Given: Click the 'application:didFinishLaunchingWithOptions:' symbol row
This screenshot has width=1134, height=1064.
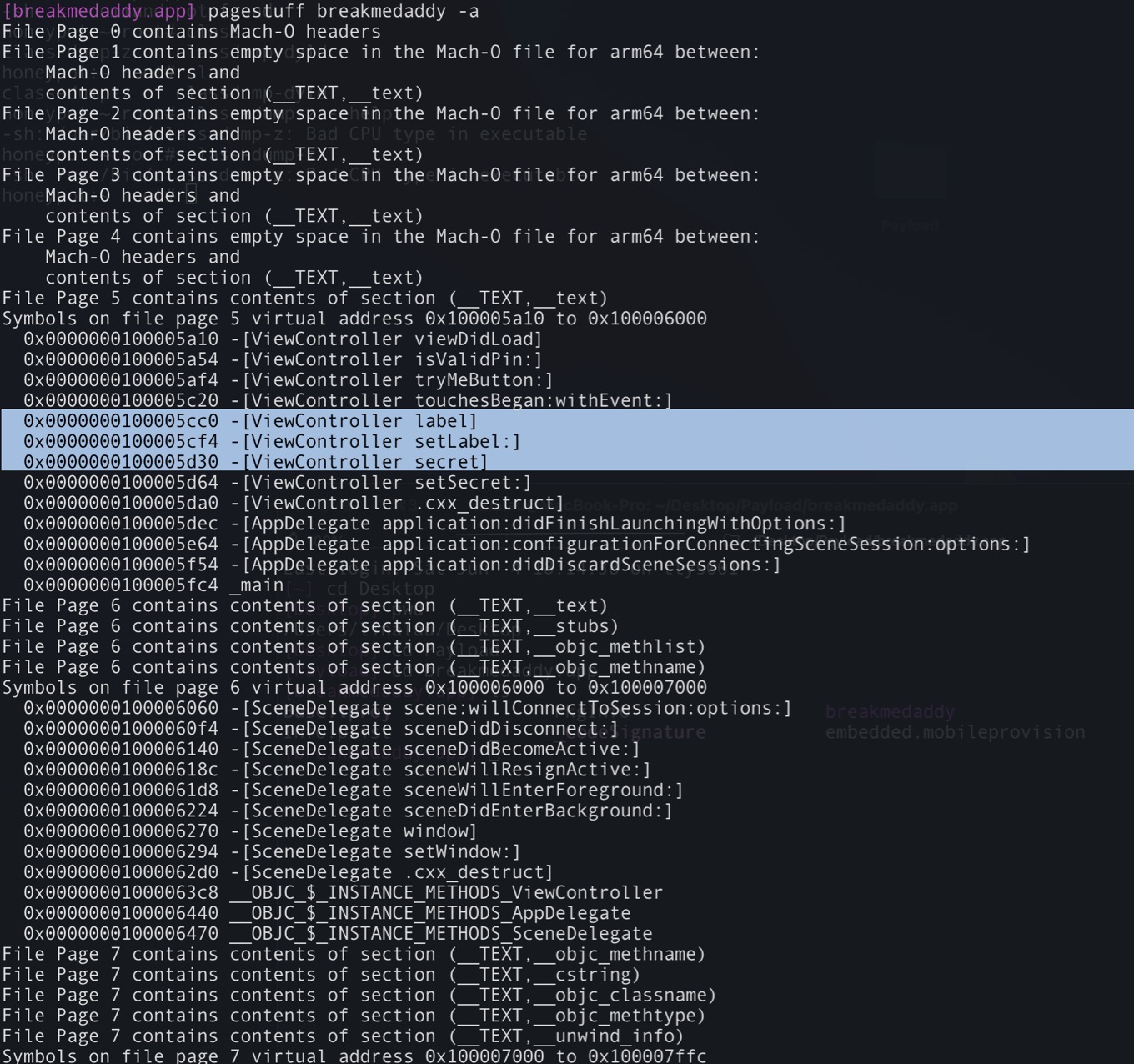Looking at the screenshot, I should [x=434, y=524].
